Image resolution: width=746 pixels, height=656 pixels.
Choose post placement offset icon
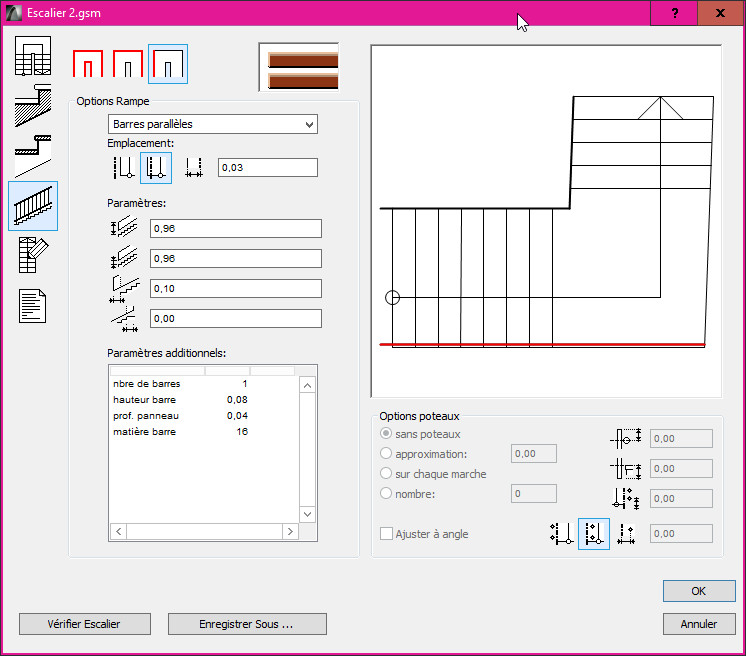click(x=626, y=534)
